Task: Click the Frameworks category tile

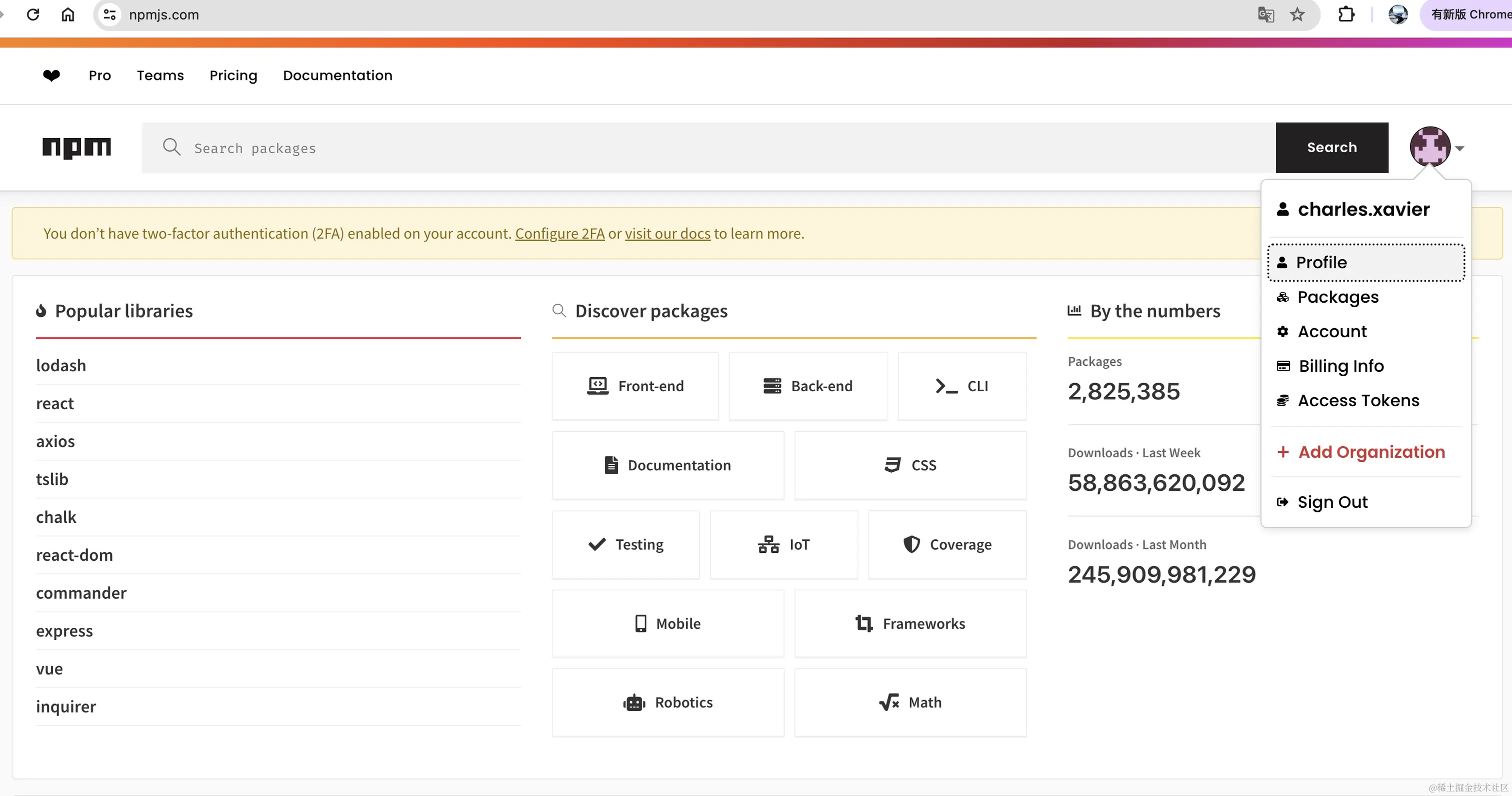Action: tap(910, 624)
